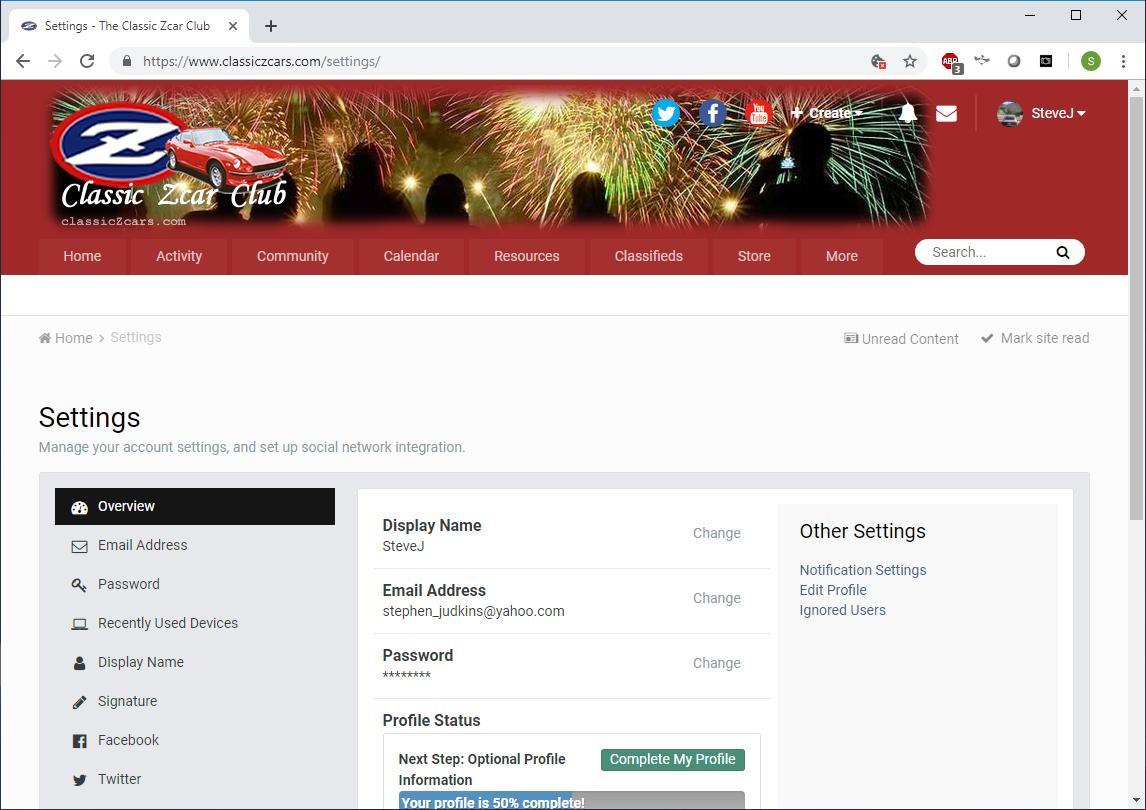Screen dimensions: 1146x810
Task: Click in the Search input field
Action: (x=987, y=252)
